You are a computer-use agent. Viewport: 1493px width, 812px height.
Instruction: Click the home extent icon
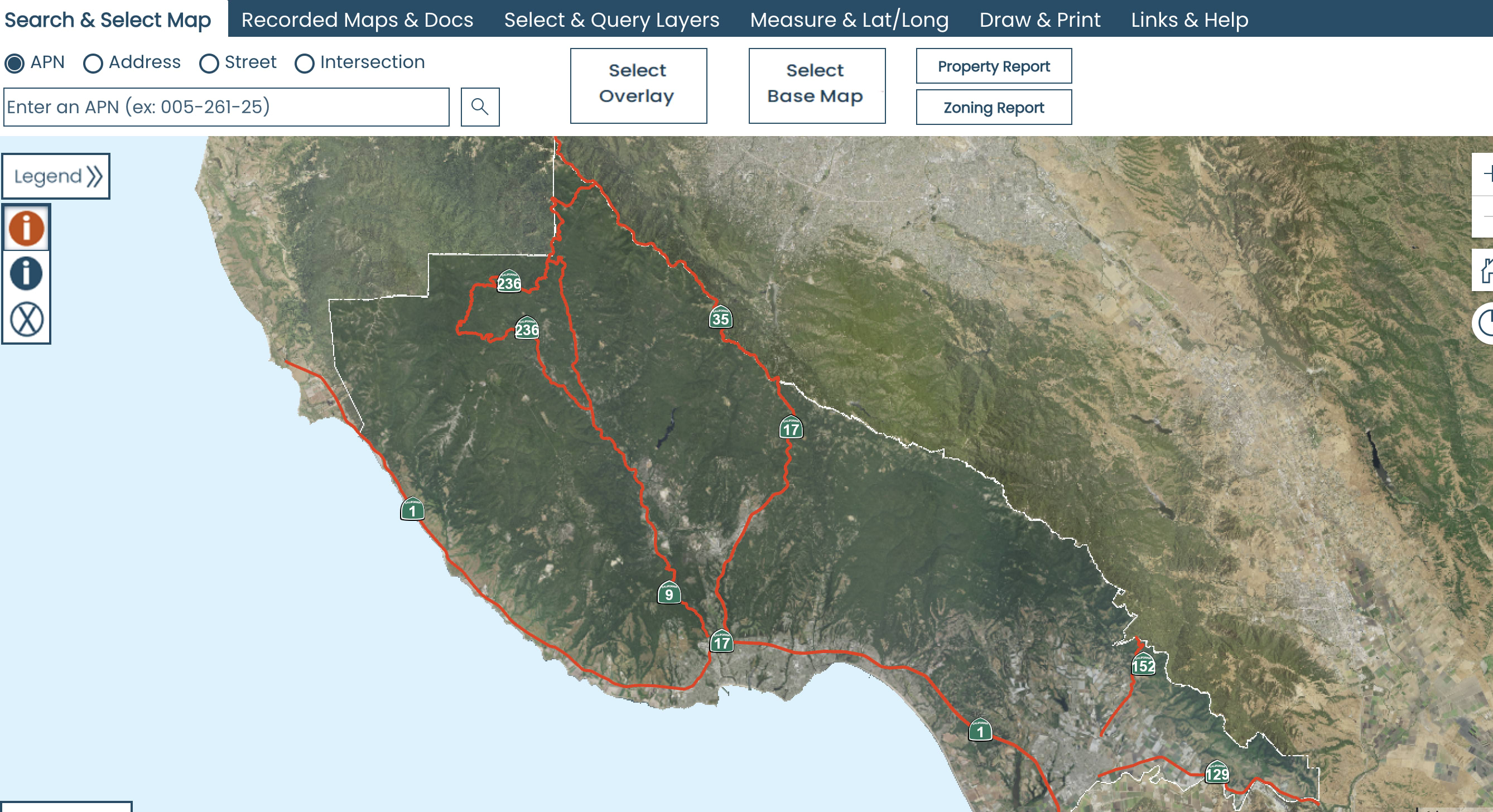click(x=1485, y=270)
